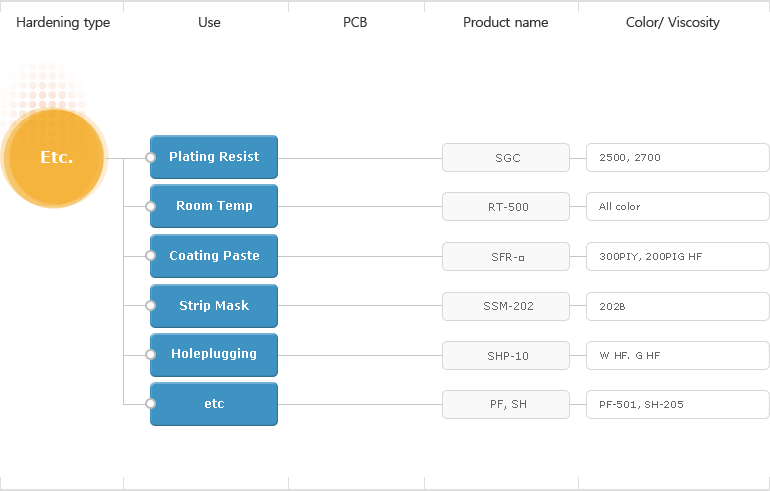The image size is (770, 491).
Task: Select the Plating Resist box
Action: tap(214, 157)
